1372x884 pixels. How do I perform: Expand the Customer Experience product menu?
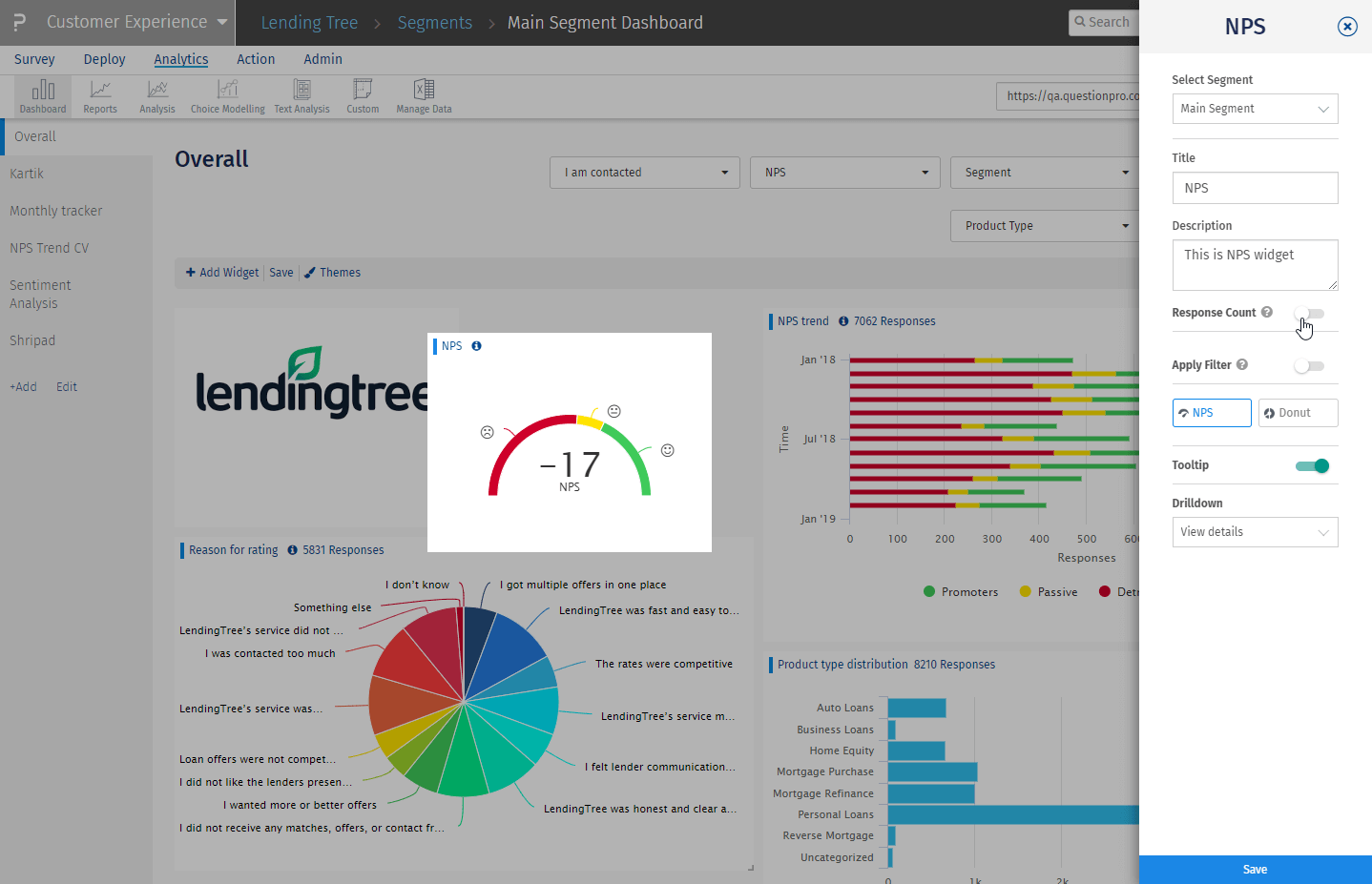click(136, 22)
